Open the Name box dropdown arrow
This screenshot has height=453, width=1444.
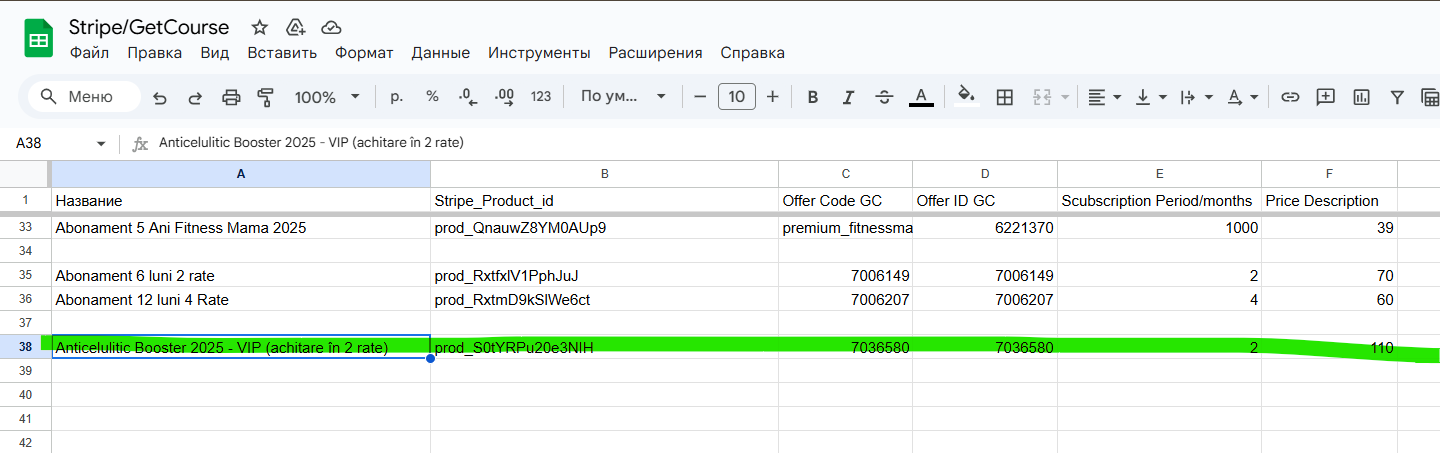pyautogui.click(x=101, y=144)
